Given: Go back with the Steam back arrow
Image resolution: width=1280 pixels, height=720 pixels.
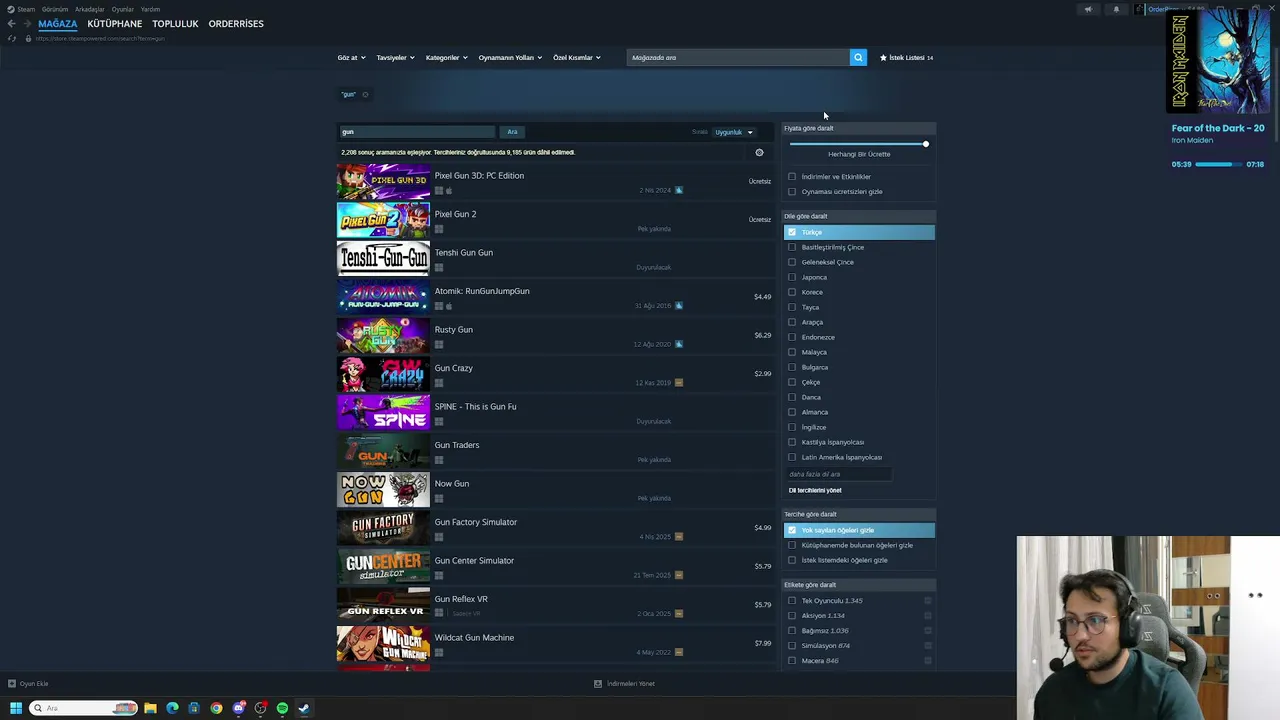Looking at the screenshot, I should tap(11, 24).
